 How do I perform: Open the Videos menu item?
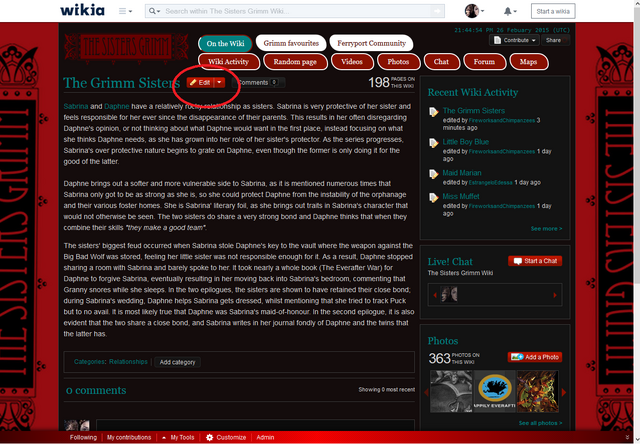pyautogui.click(x=352, y=62)
